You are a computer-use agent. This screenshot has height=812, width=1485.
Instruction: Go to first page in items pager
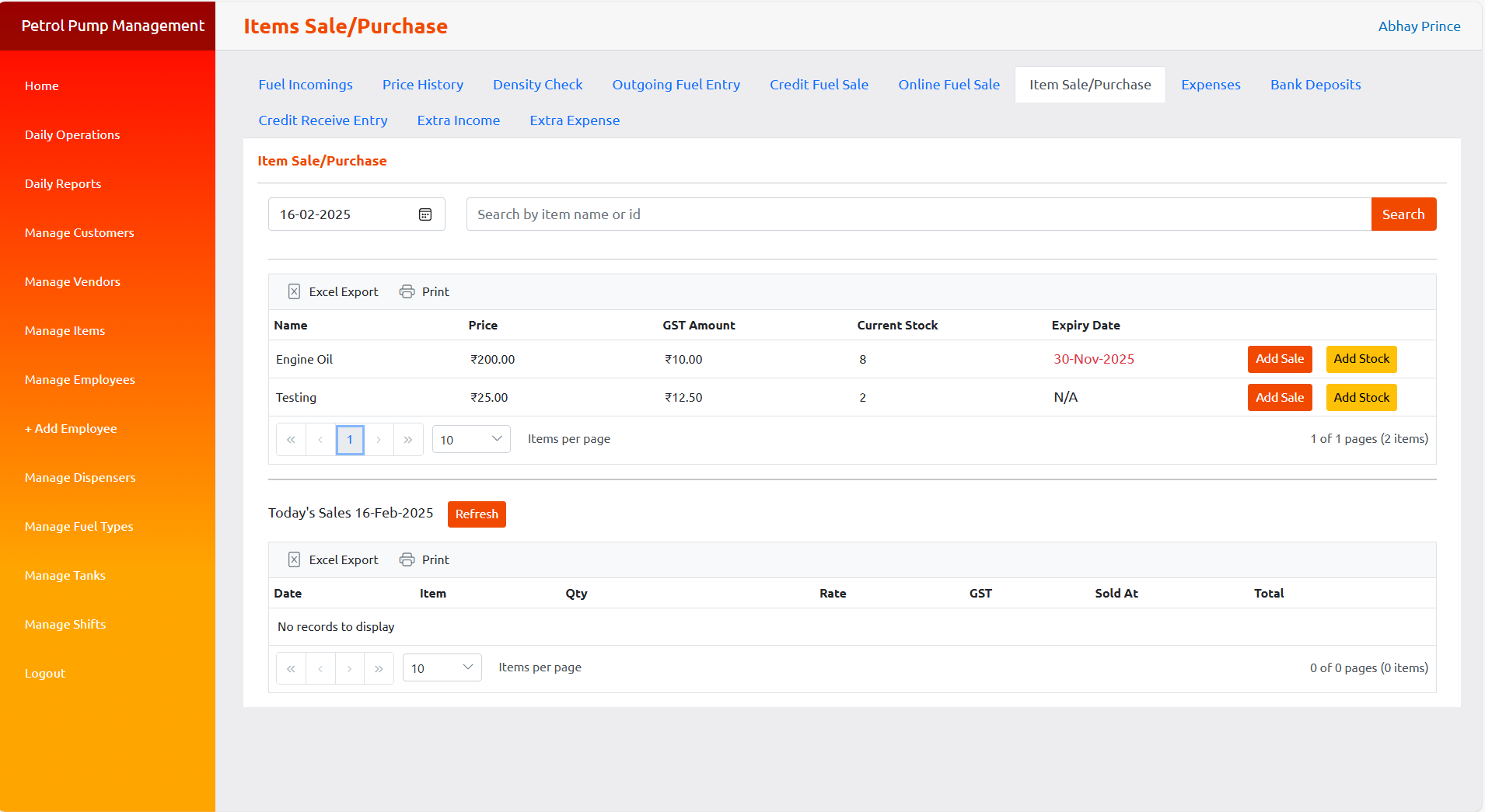291,440
